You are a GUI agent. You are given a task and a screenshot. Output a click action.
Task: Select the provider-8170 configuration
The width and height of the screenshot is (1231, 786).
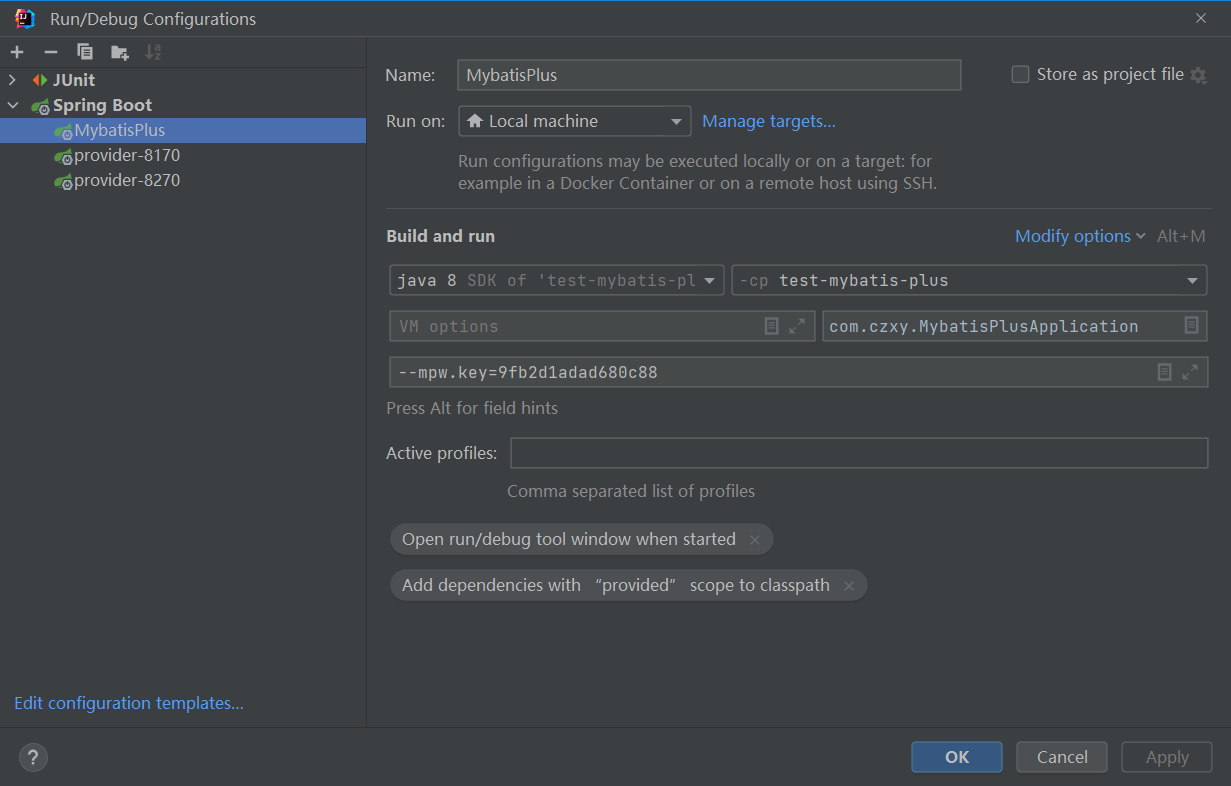(127, 155)
